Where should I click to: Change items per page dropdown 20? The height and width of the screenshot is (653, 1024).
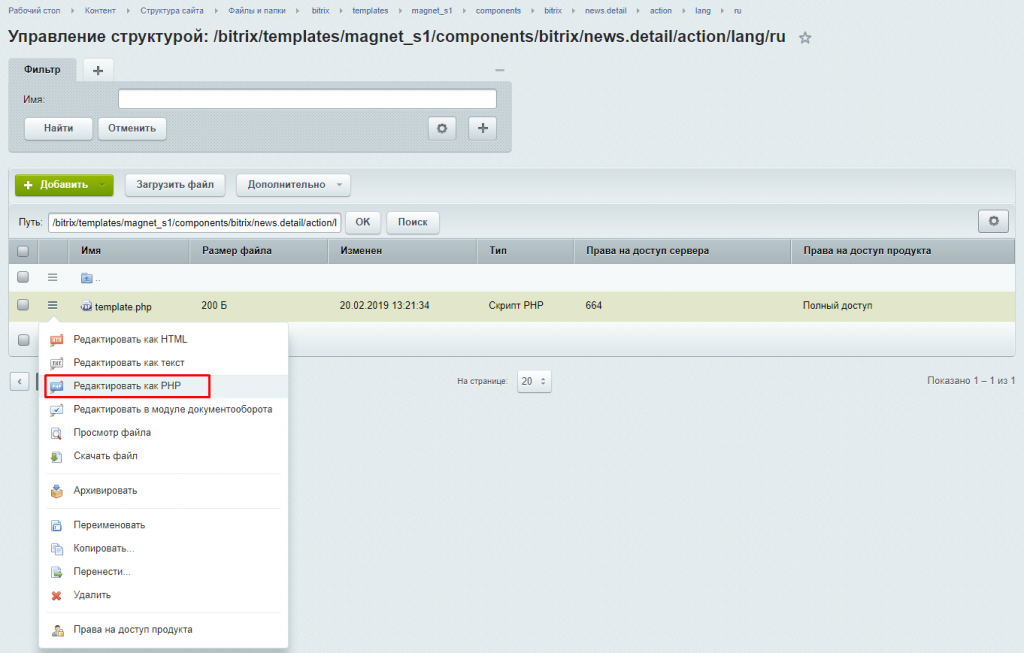534,381
